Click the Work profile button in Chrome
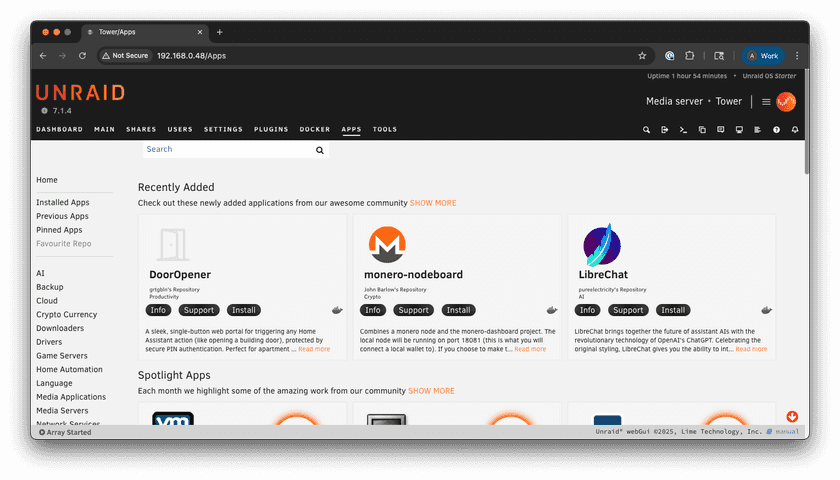The width and height of the screenshot is (840, 480). point(763,56)
